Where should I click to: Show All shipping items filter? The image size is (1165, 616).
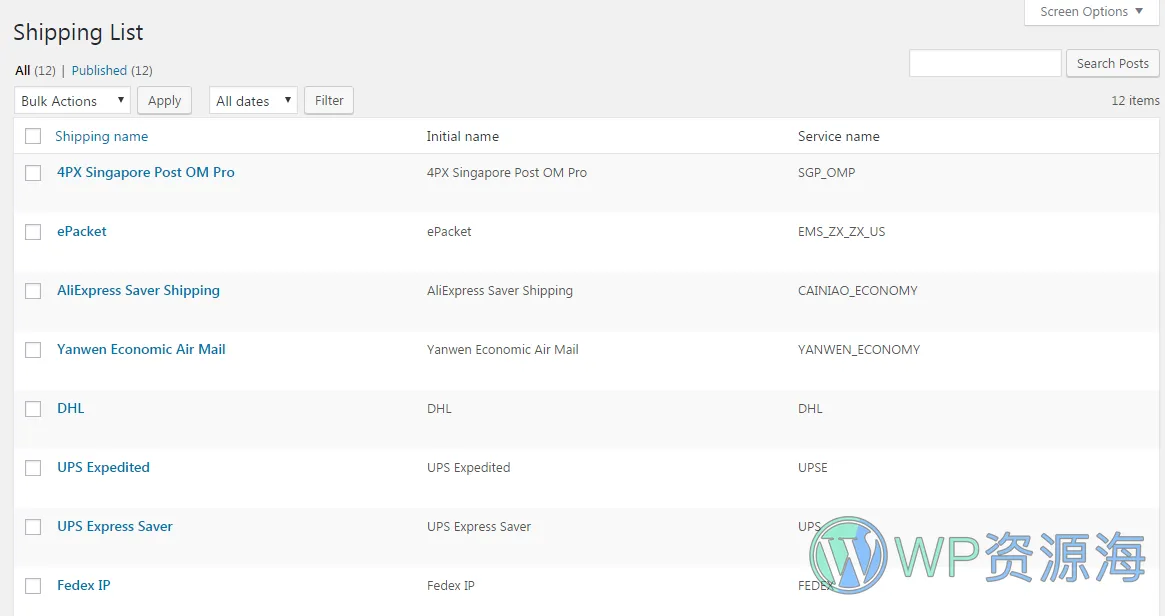point(23,71)
